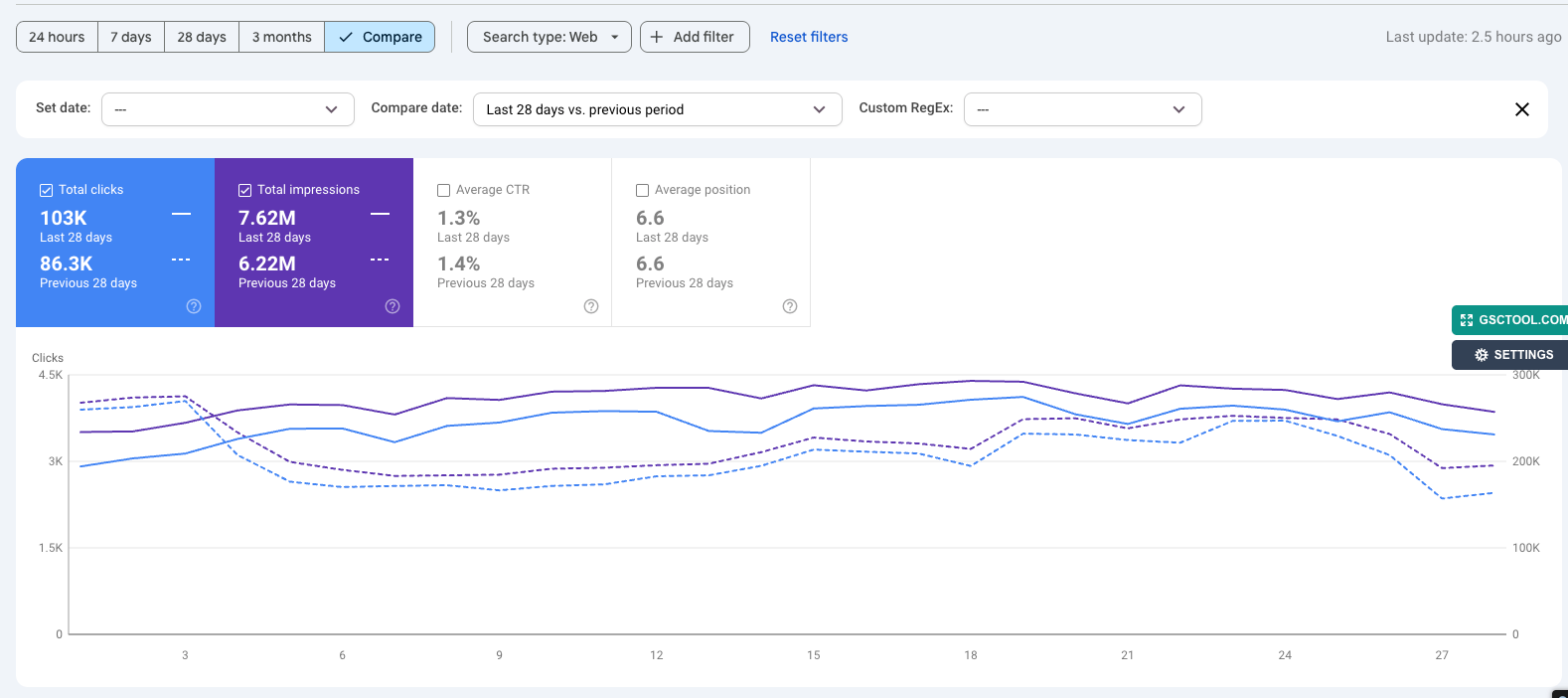This screenshot has width=1568, height=698.
Task: Select the 3 months date range tab
Action: tap(281, 37)
